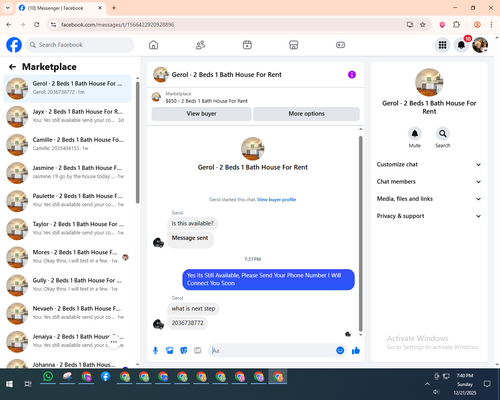Click the More options button
The width and height of the screenshot is (500, 400).
[x=306, y=114]
